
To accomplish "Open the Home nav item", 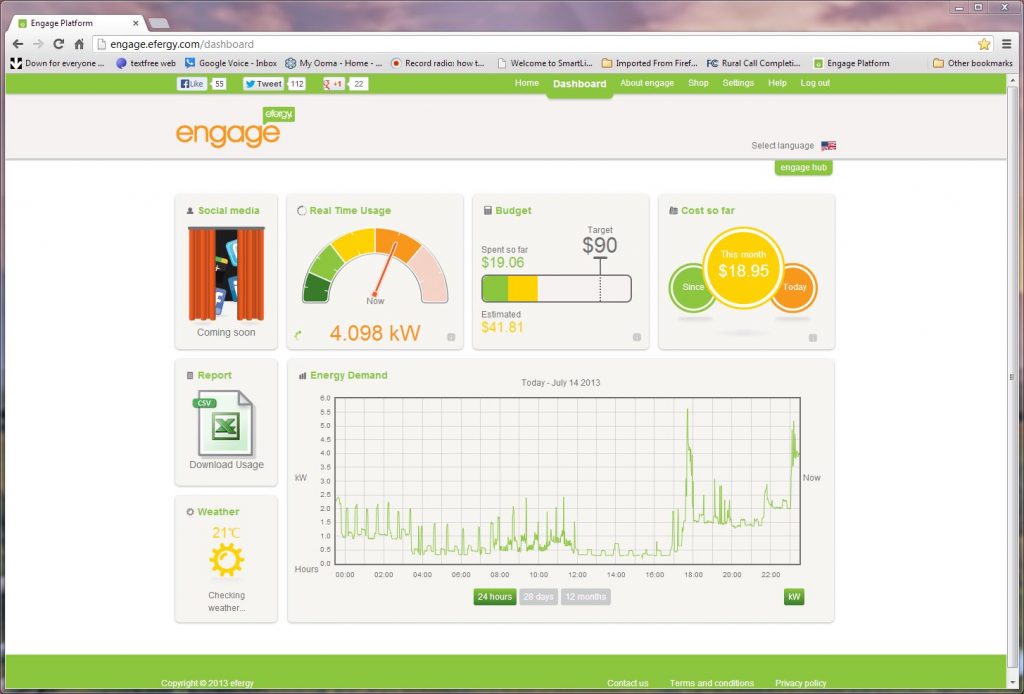I will click(x=526, y=83).
